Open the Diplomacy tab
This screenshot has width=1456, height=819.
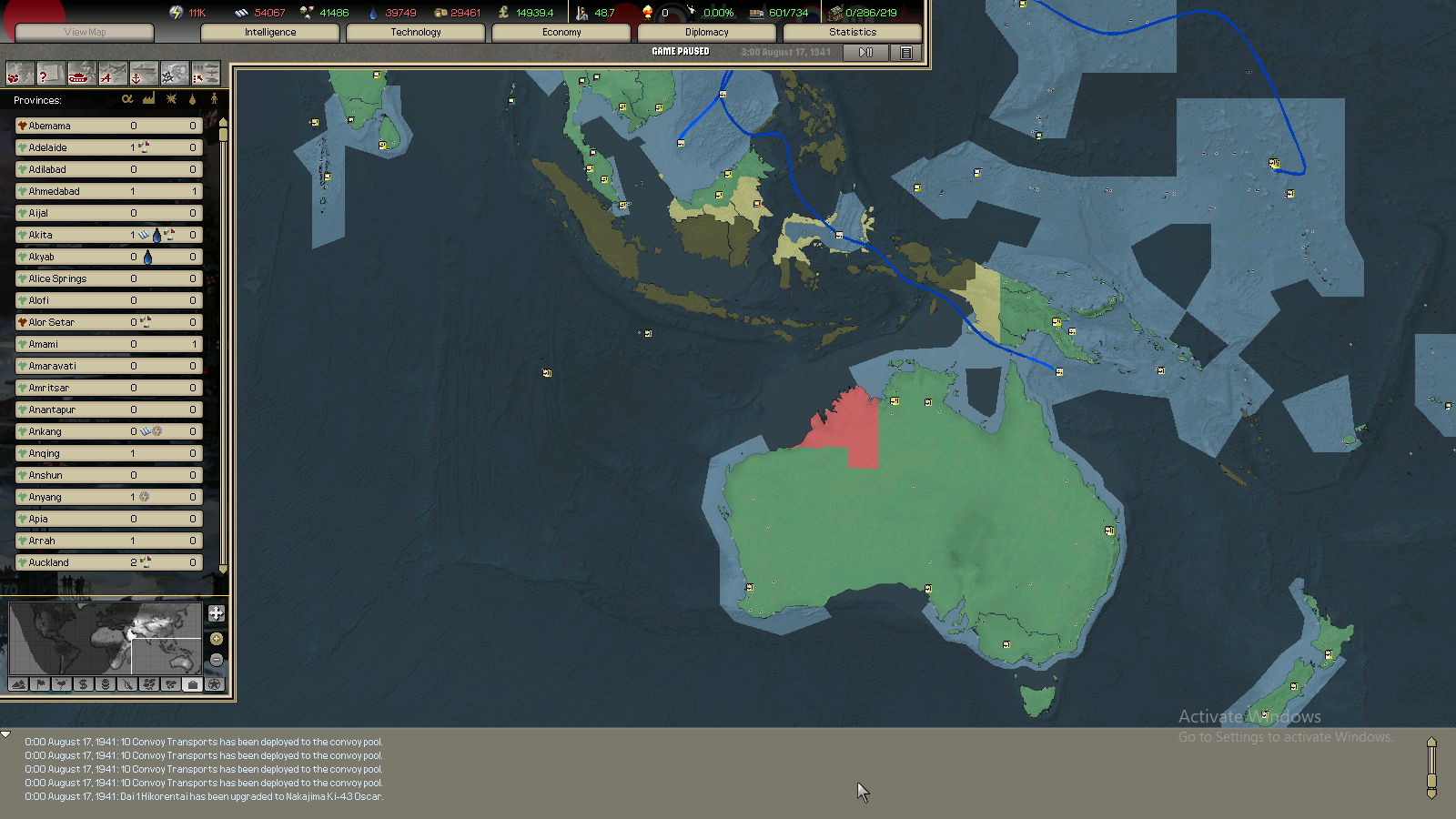707,33
